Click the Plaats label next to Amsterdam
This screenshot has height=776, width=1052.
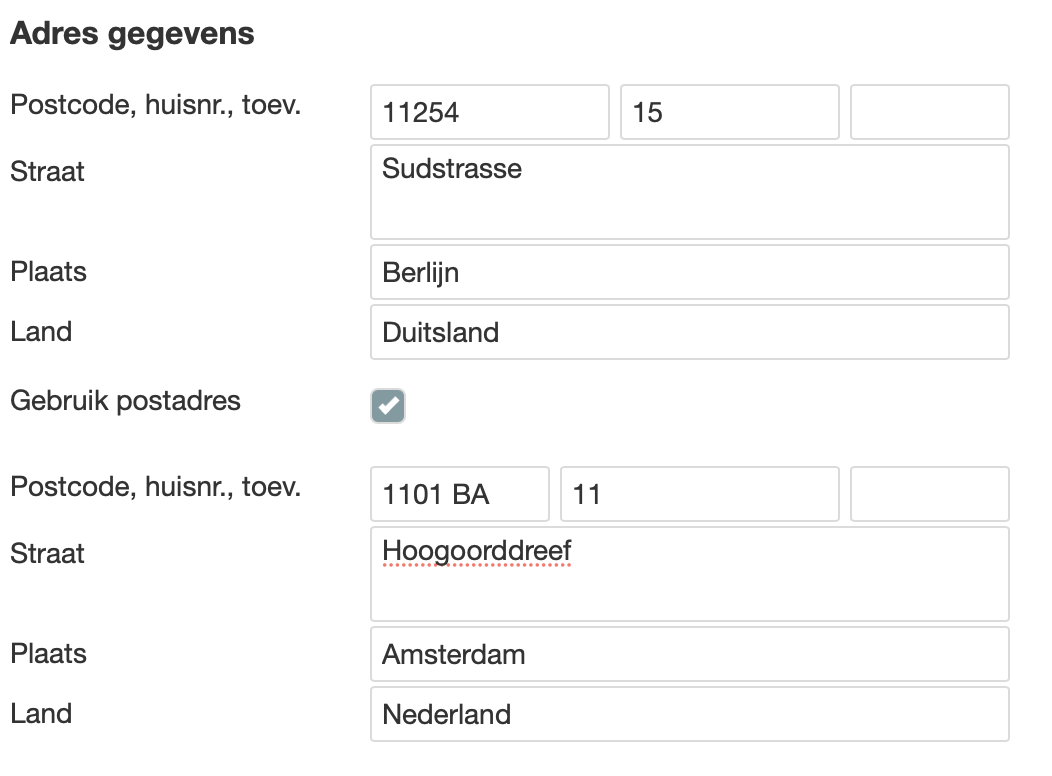48,654
